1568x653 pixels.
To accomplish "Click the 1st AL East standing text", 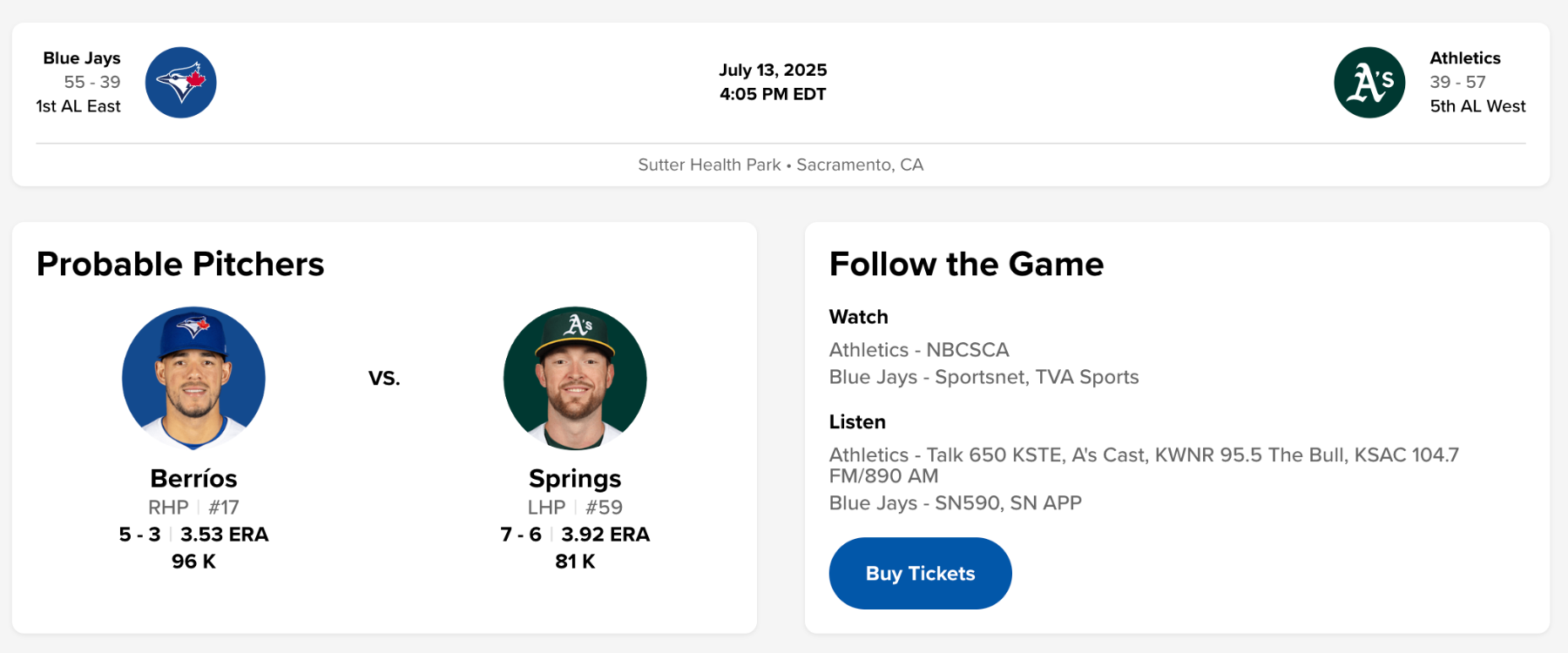I will point(78,106).
